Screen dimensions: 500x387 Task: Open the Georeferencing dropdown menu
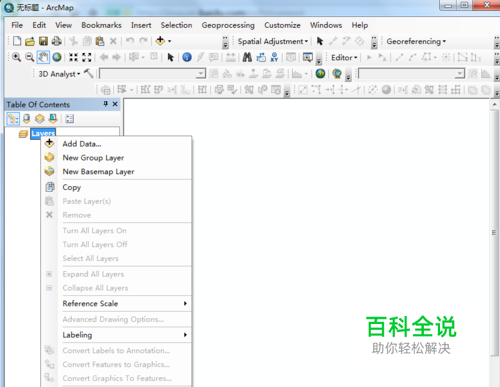tap(416, 41)
